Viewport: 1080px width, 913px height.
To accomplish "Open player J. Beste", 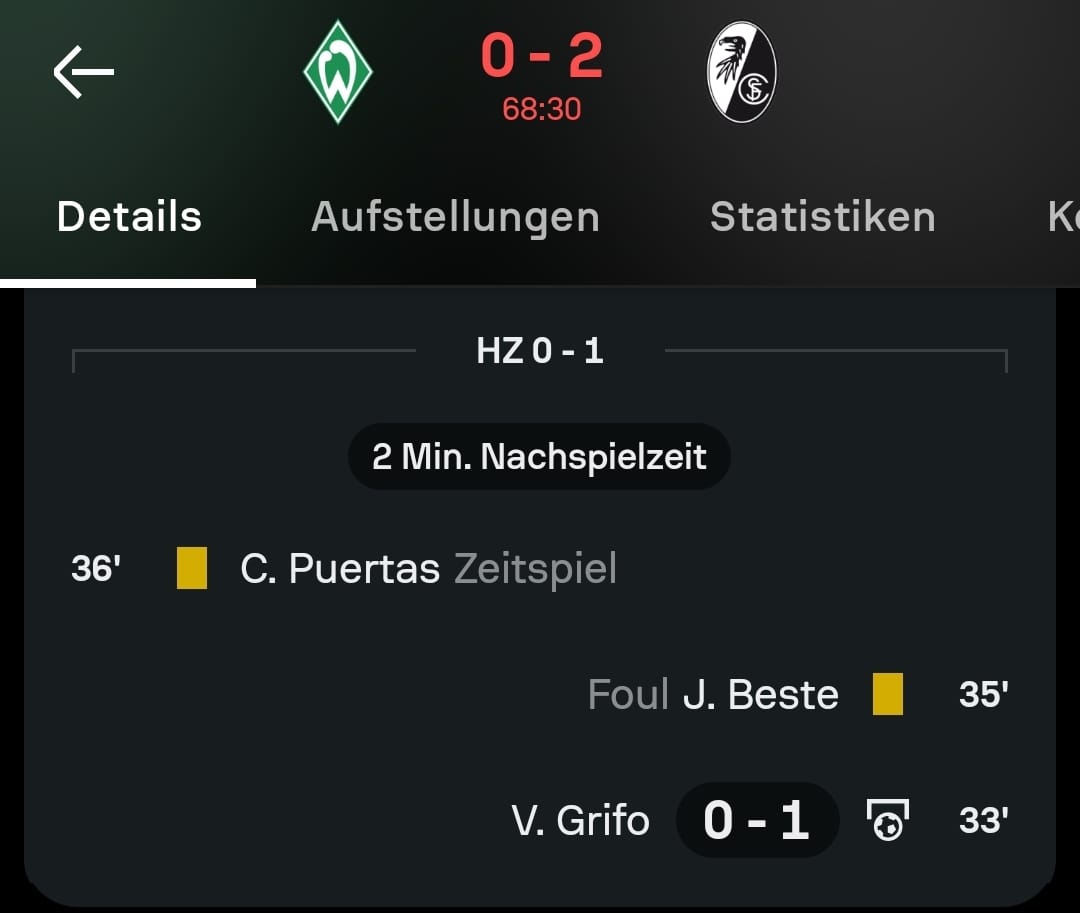I will (x=760, y=694).
